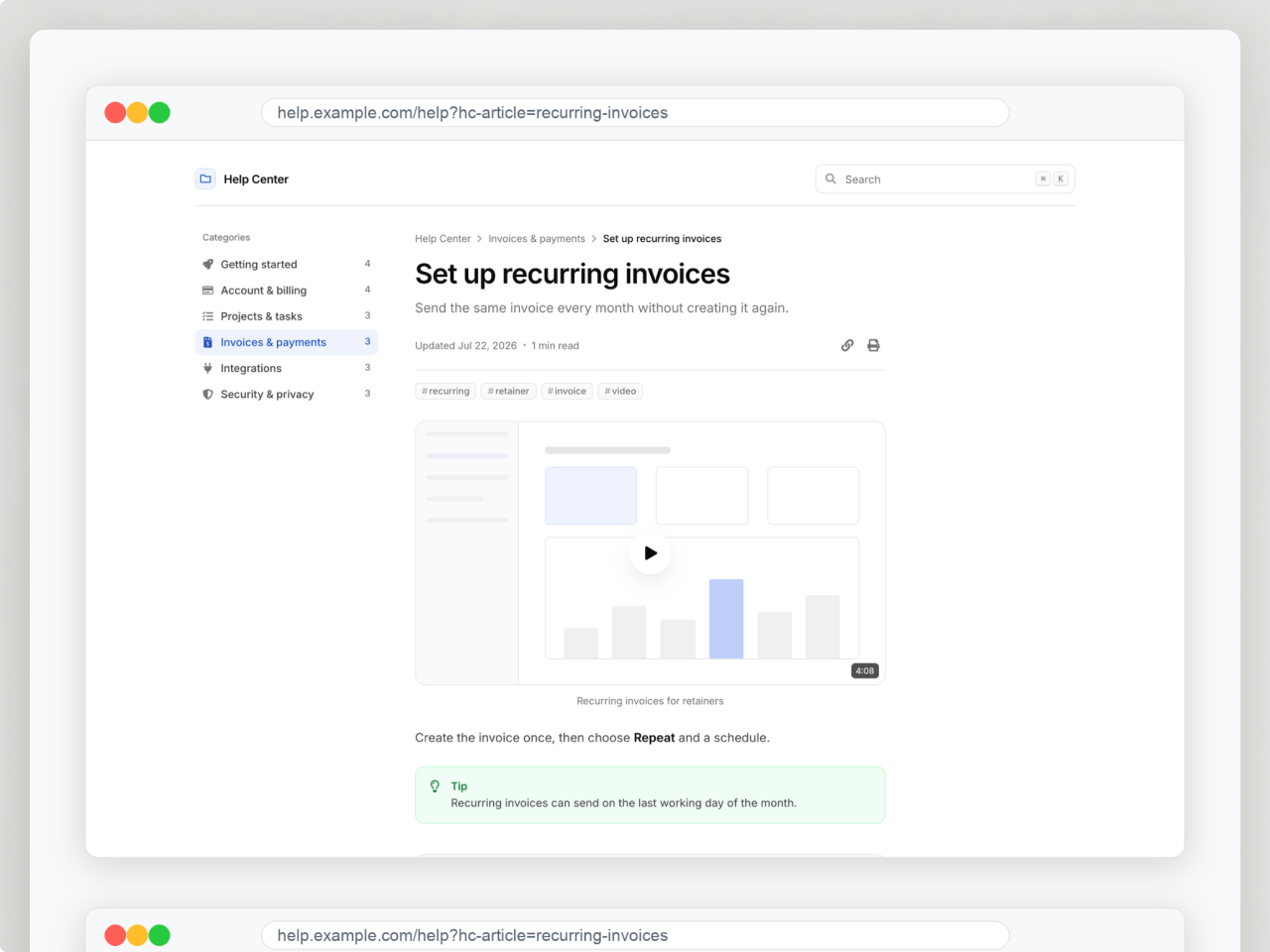This screenshot has height=952, width=1270.
Task: Click the Help Center header title
Action: (256, 179)
